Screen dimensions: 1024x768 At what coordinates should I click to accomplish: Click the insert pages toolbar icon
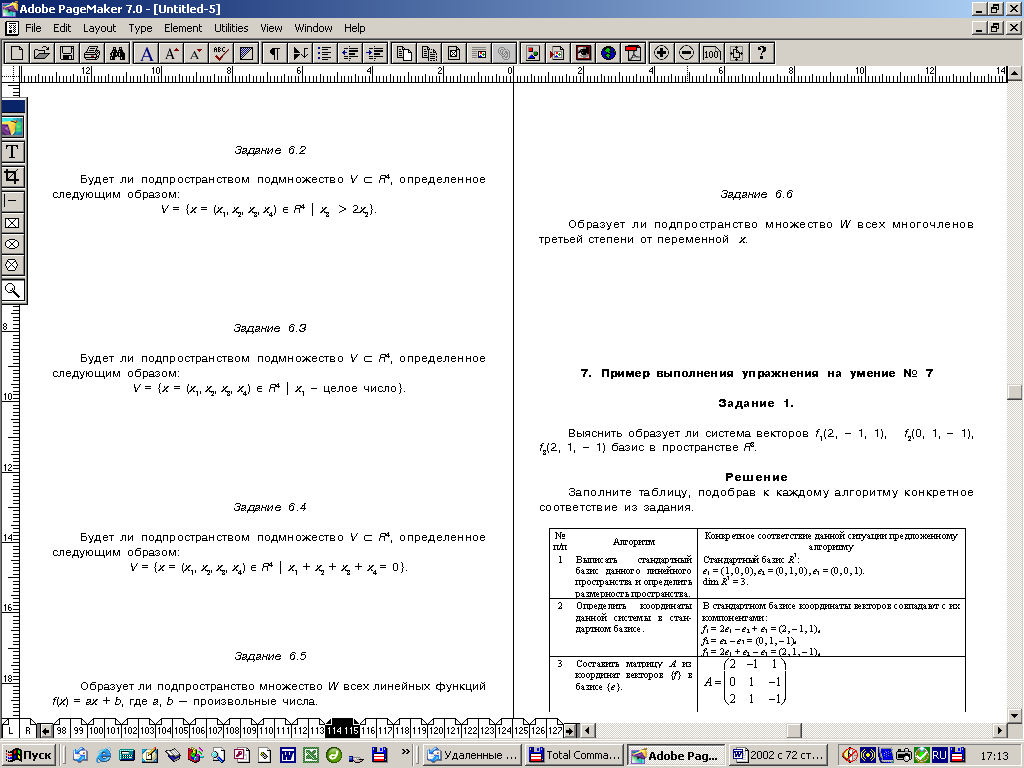[404, 53]
